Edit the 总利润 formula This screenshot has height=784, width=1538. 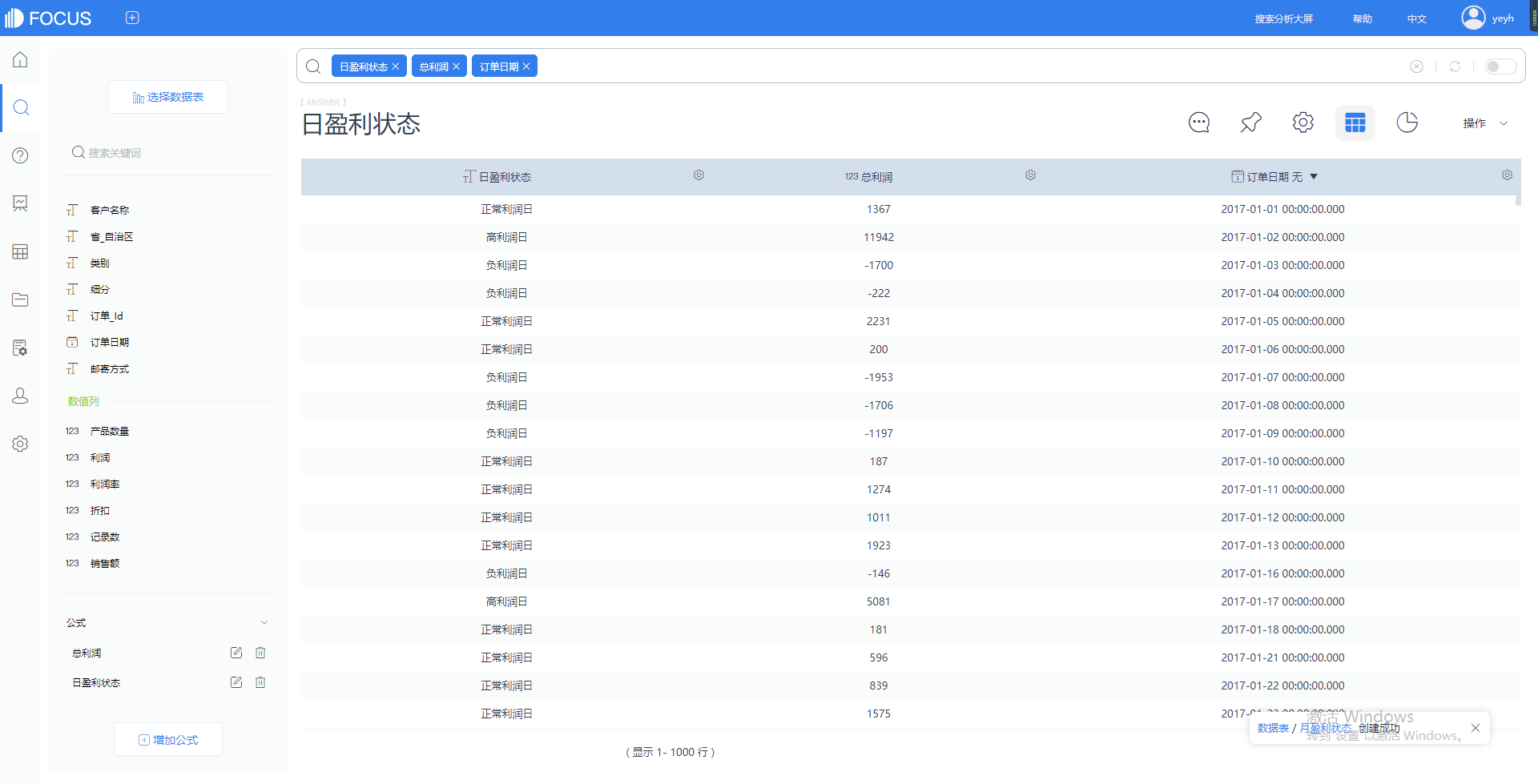point(236,653)
